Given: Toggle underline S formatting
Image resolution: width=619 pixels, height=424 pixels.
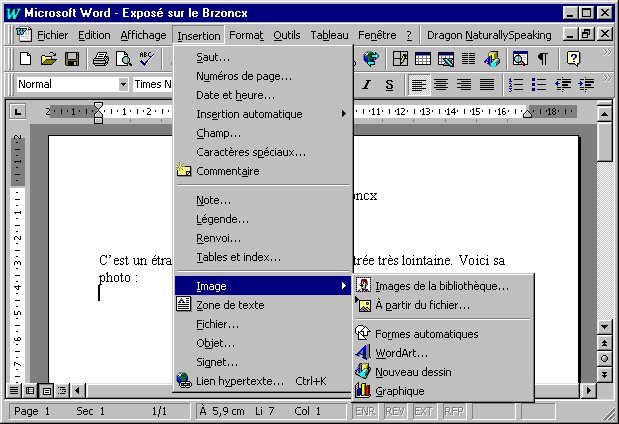Looking at the screenshot, I should 389,84.
